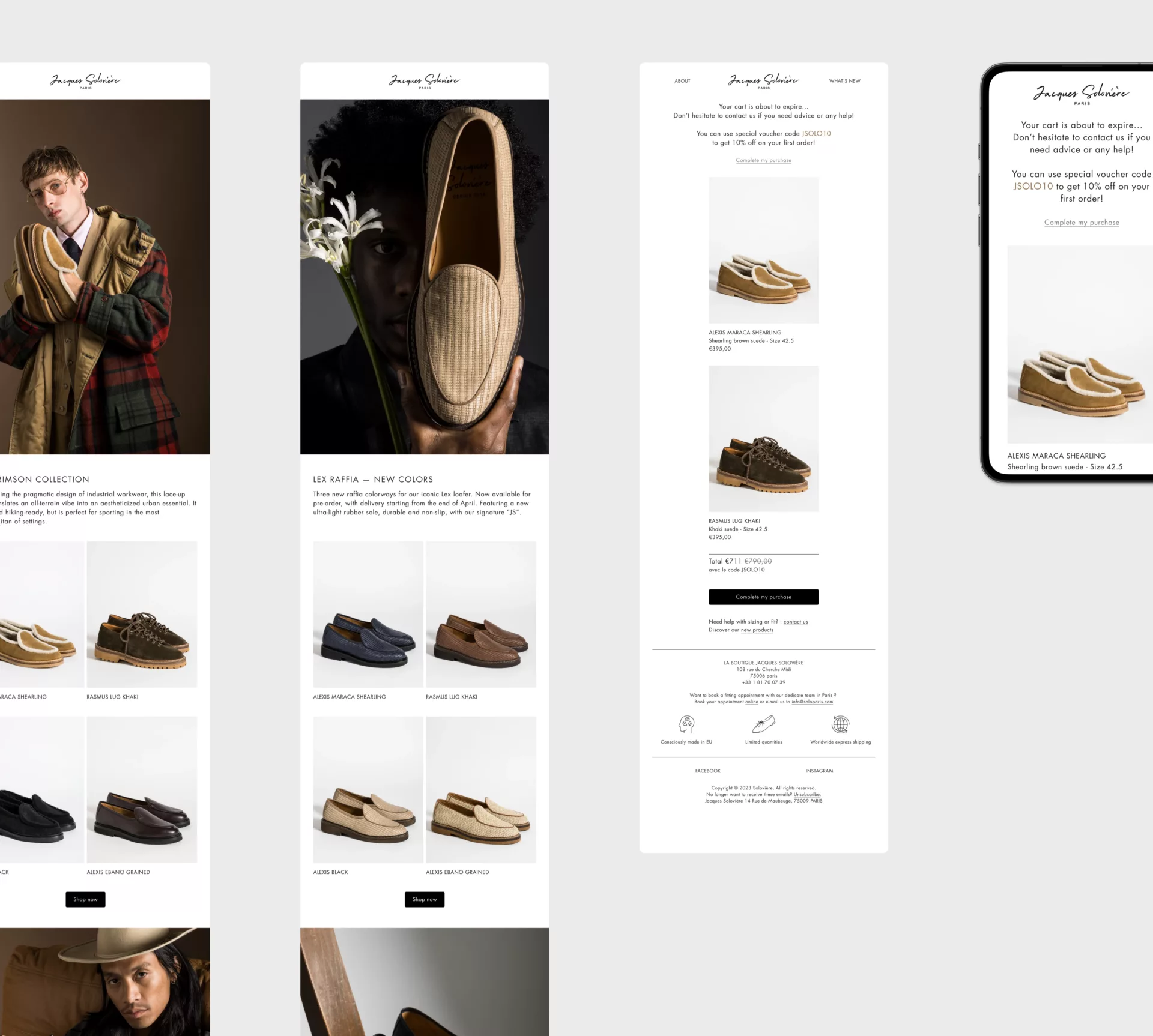Screen dimensions: 1153x1036
Task: Click the Limited quantities shoe icon
Action: pos(763,724)
